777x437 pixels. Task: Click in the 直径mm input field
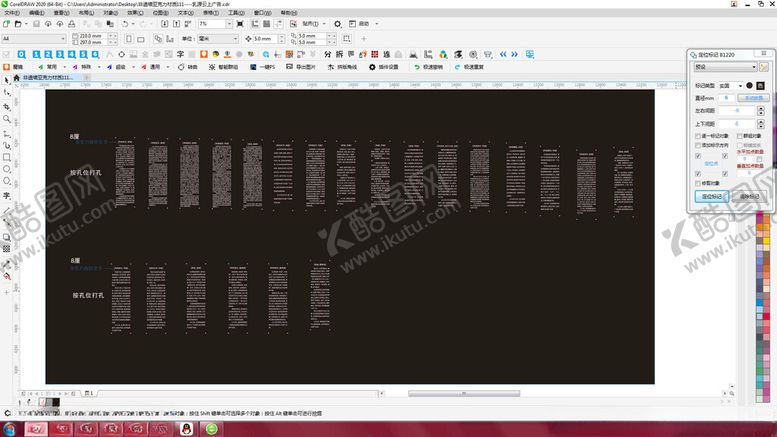click(x=726, y=98)
